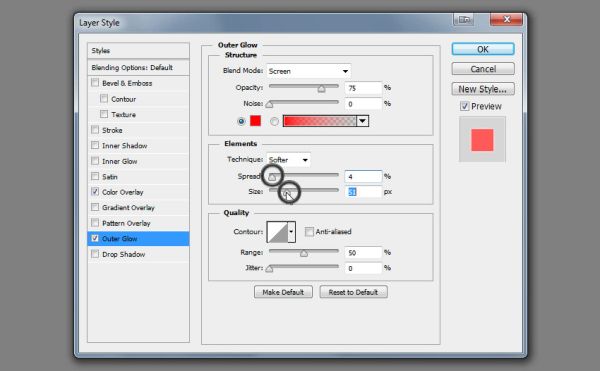
Task: Click the style preview thumbnail
Action: tap(482, 140)
